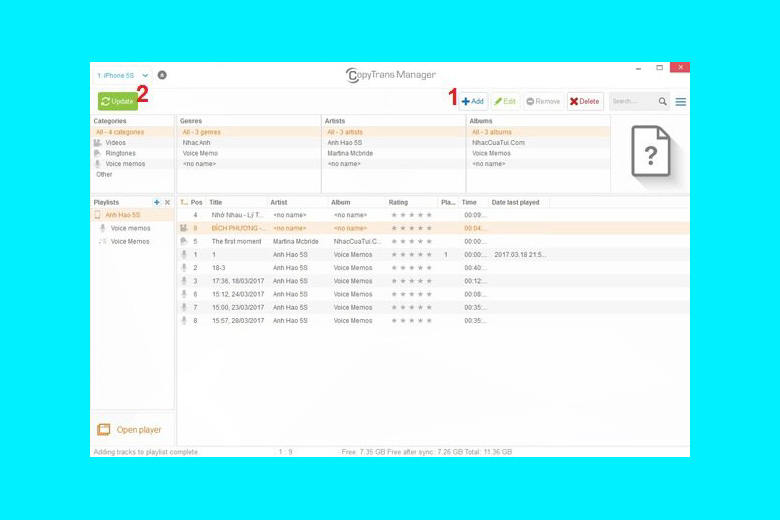Select the Voice memos category
The height and width of the screenshot is (520, 780).
(x=132, y=164)
